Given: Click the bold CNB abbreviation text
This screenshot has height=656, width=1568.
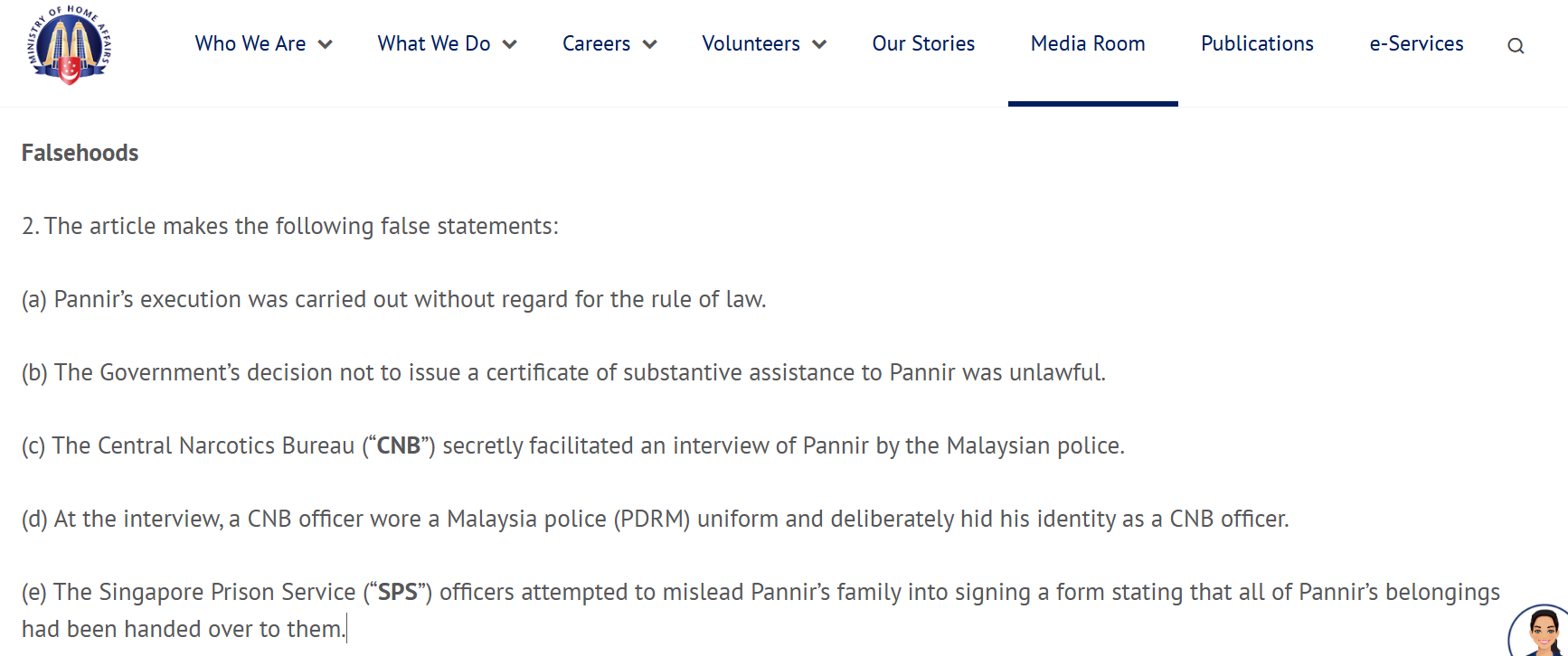Looking at the screenshot, I should 399,445.
